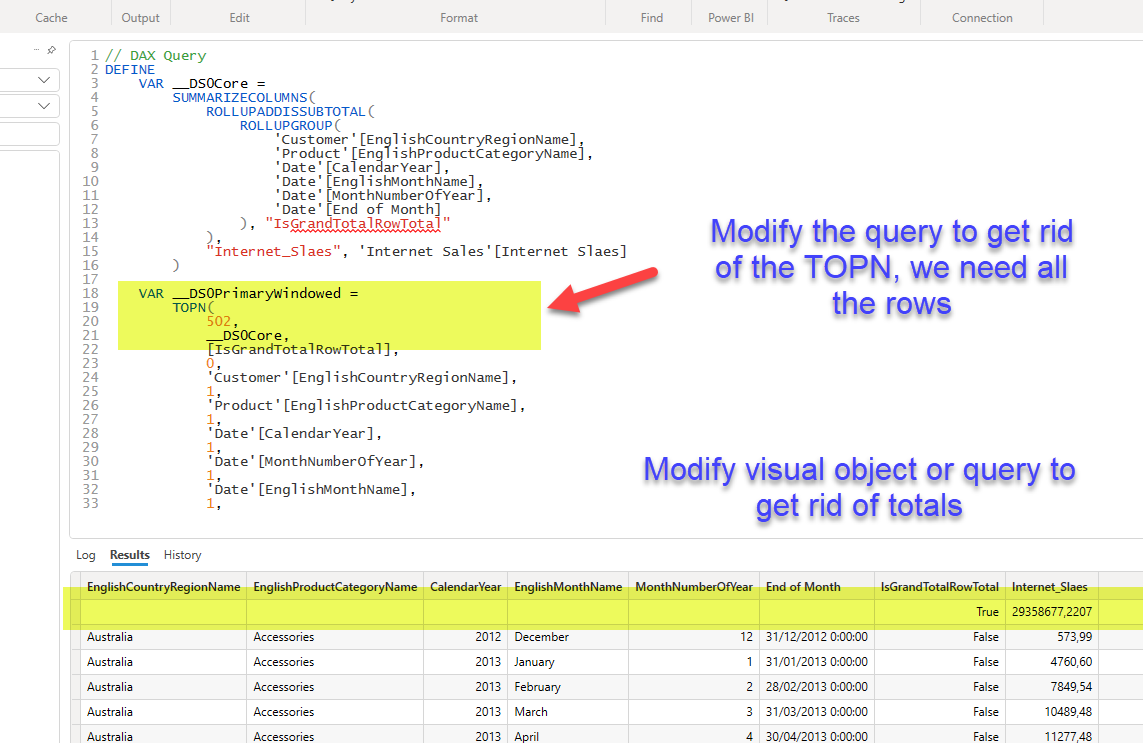Screen dimensions: 1143x743
Task: Click the row selector for the December row
Action: pyautogui.click(x=76, y=637)
